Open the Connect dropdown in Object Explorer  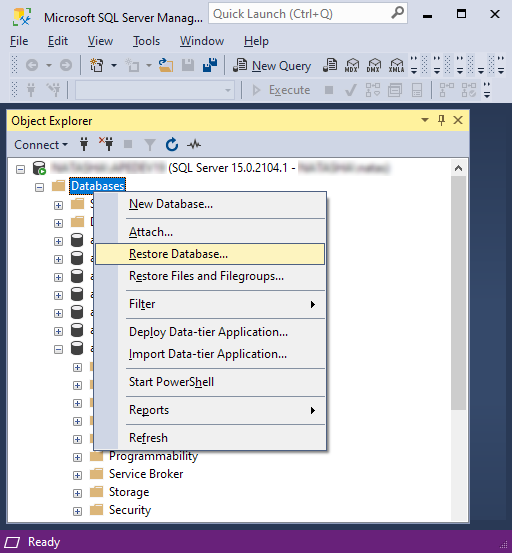(x=41, y=145)
